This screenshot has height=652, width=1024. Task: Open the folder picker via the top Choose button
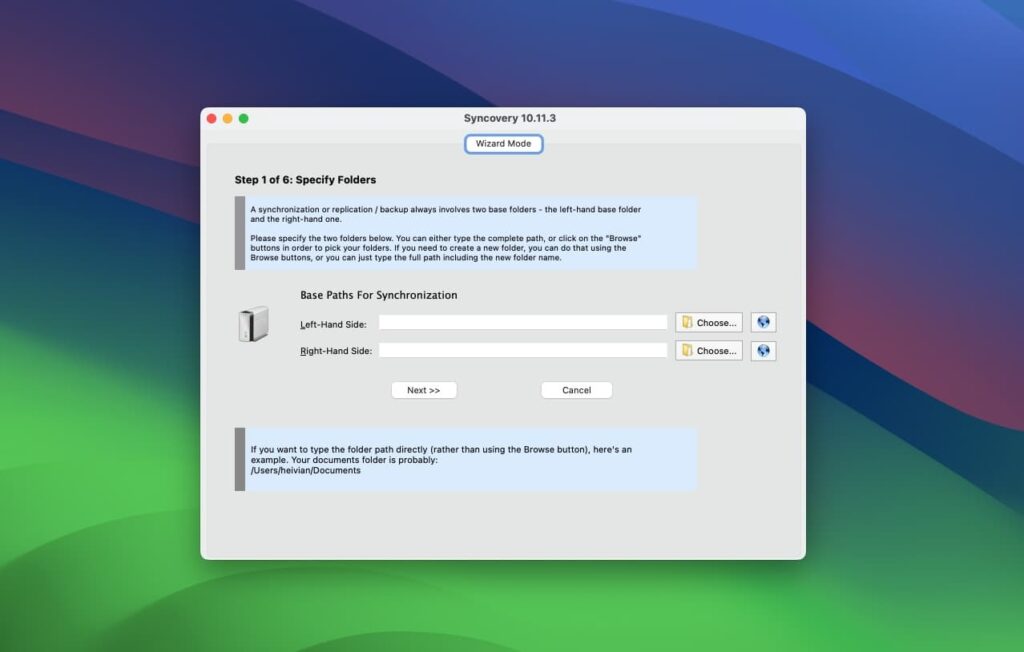[709, 321]
